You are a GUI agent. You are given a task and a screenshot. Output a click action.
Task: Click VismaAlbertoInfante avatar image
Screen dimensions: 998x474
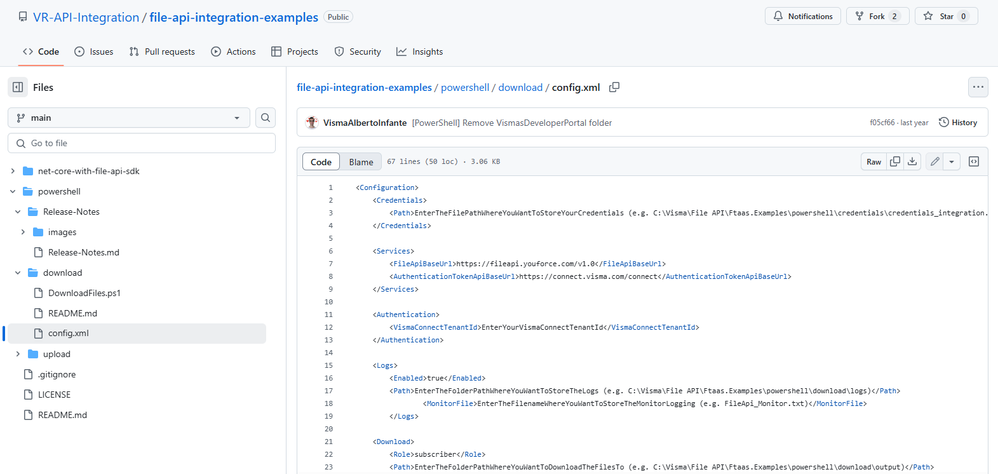[312, 122]
